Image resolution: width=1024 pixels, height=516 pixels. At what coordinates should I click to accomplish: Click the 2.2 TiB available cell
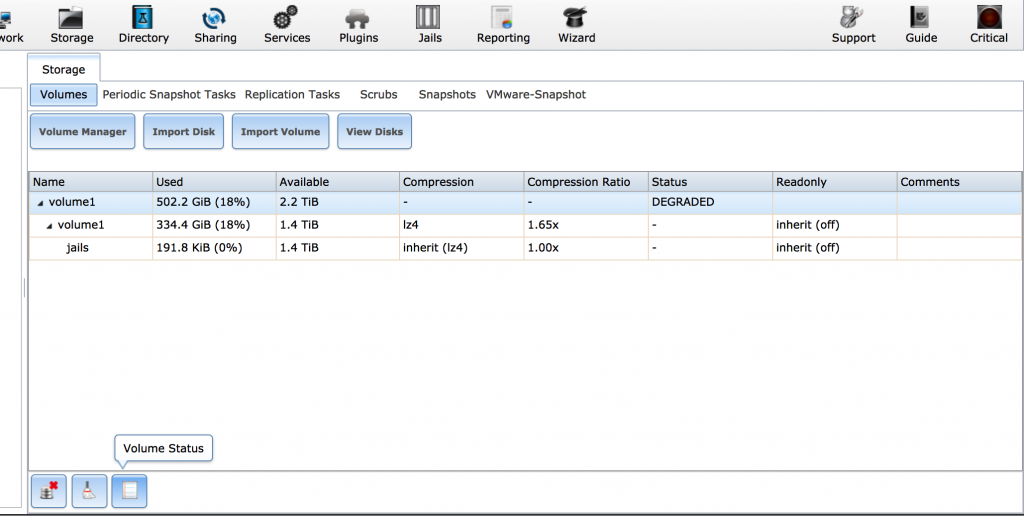[x=338, y=202]
